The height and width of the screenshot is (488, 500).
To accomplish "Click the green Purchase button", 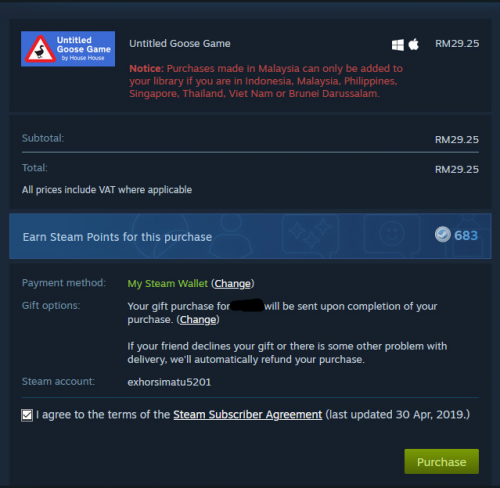I will tap(442, 462).
